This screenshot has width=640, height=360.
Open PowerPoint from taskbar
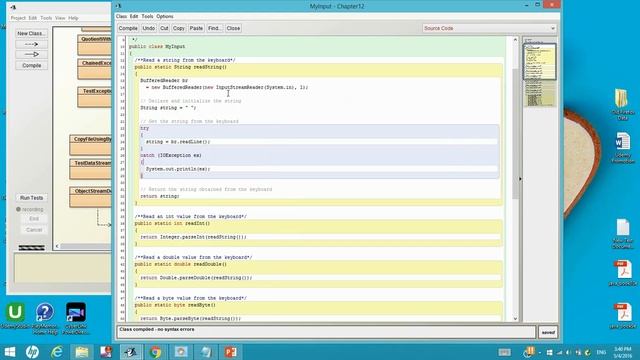click(231, 352)
